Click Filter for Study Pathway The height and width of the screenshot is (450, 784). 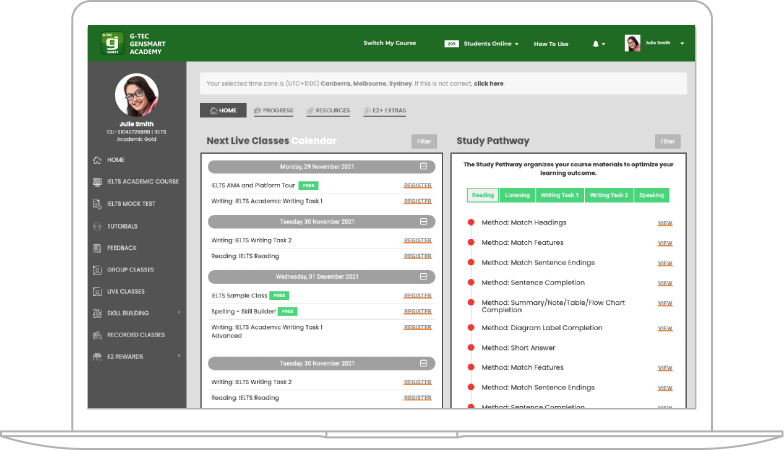pos(668,142)
